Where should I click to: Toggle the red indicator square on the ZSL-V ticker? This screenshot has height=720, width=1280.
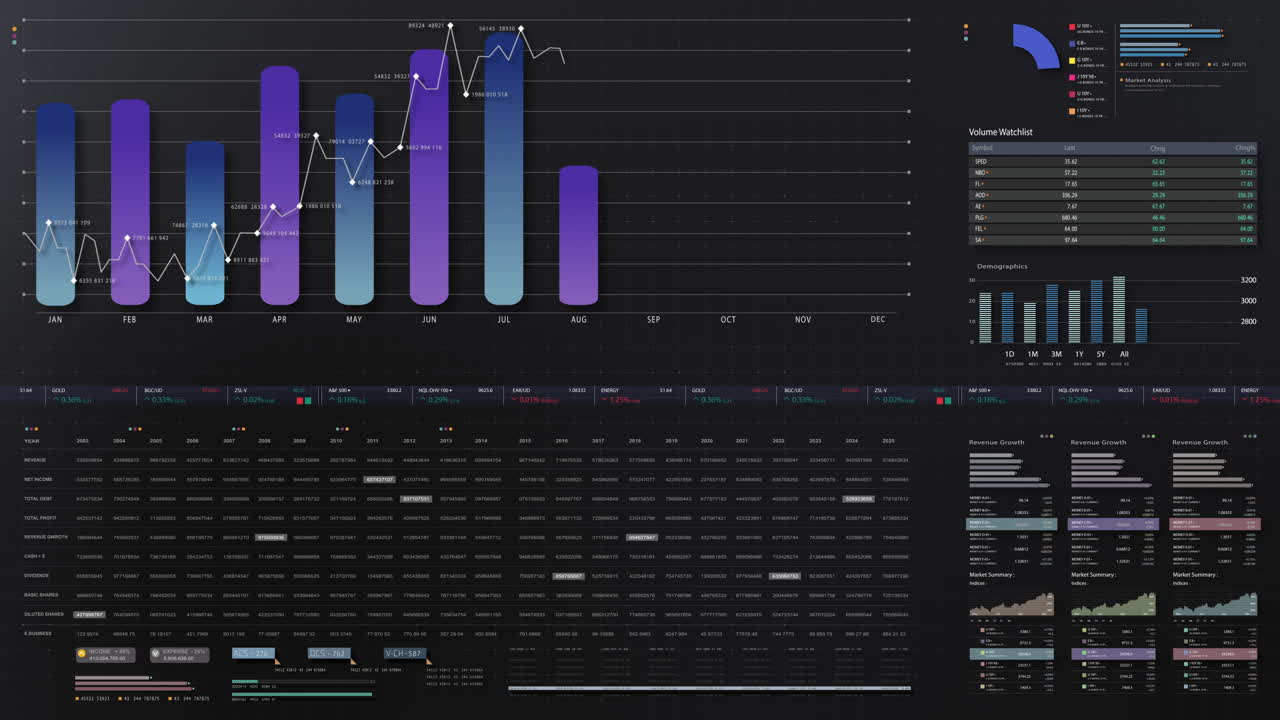[x=301, y=400]
